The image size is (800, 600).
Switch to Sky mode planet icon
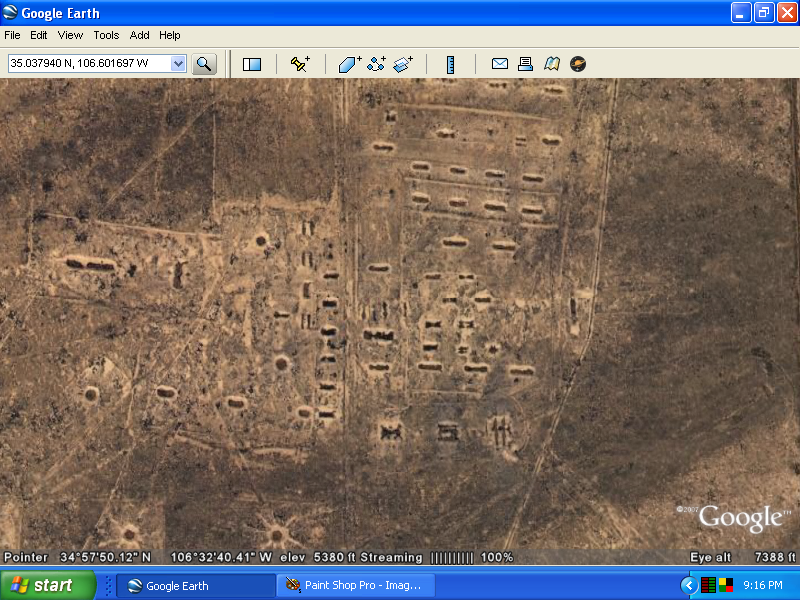[x=578, y=64]
